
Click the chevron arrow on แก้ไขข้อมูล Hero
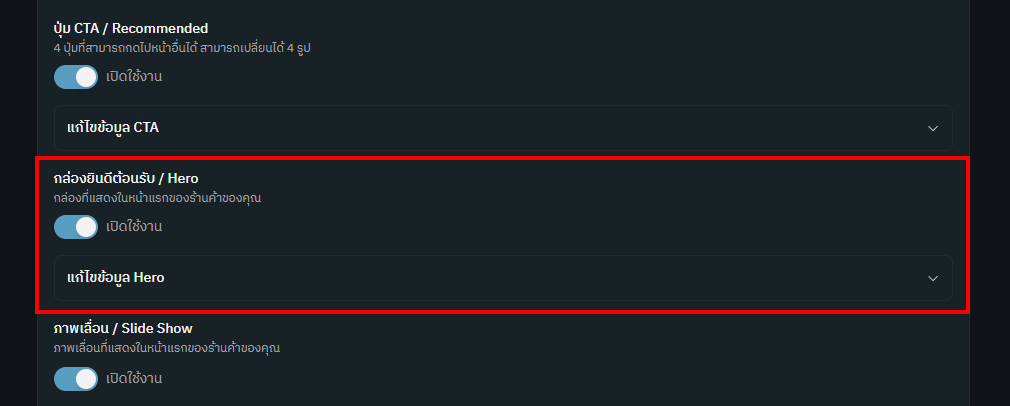(932, 278)
